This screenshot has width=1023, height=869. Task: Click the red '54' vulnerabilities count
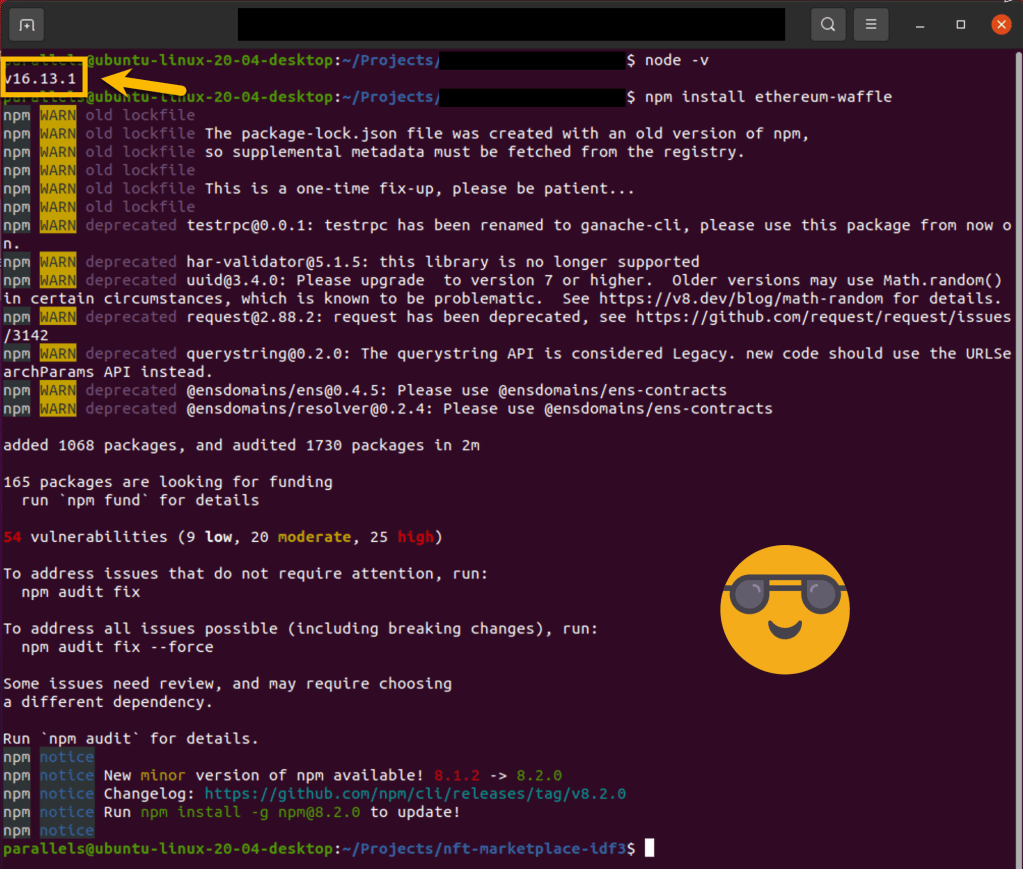pos(12,537)
